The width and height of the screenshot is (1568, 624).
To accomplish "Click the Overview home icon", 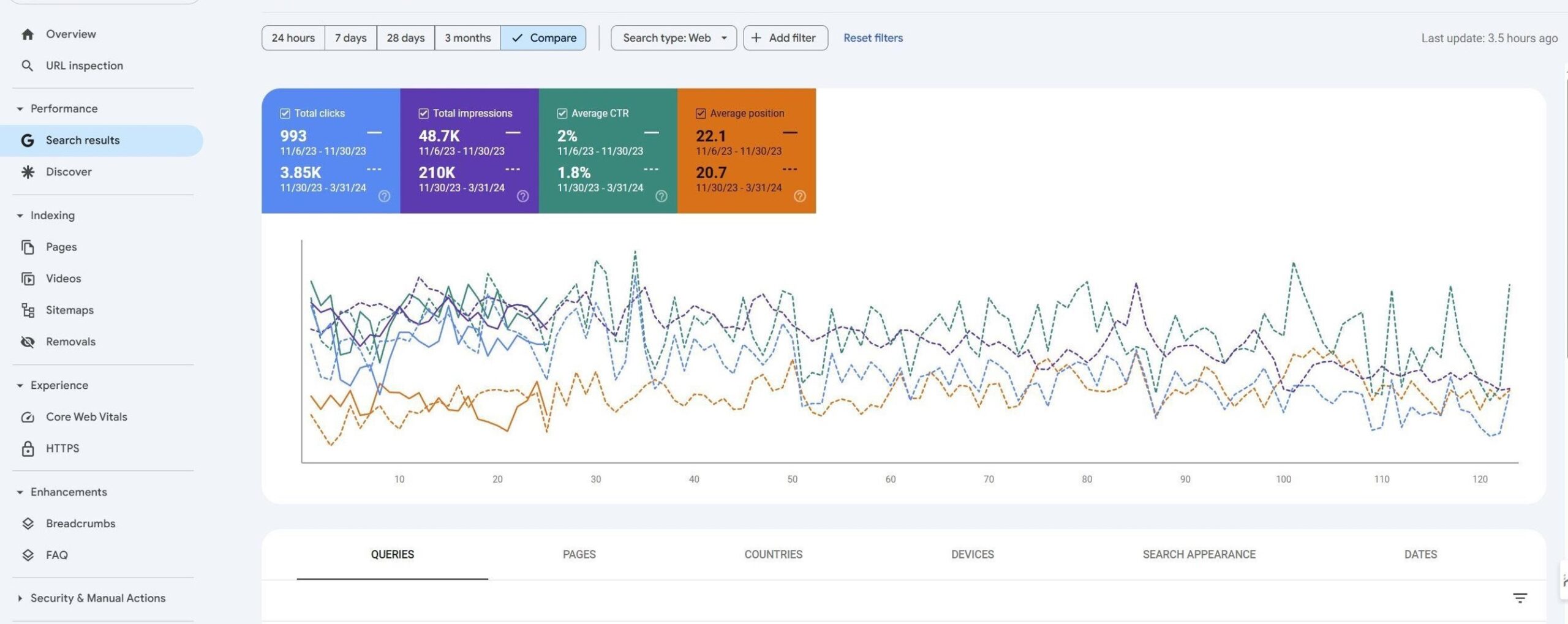I will (28, 34).
